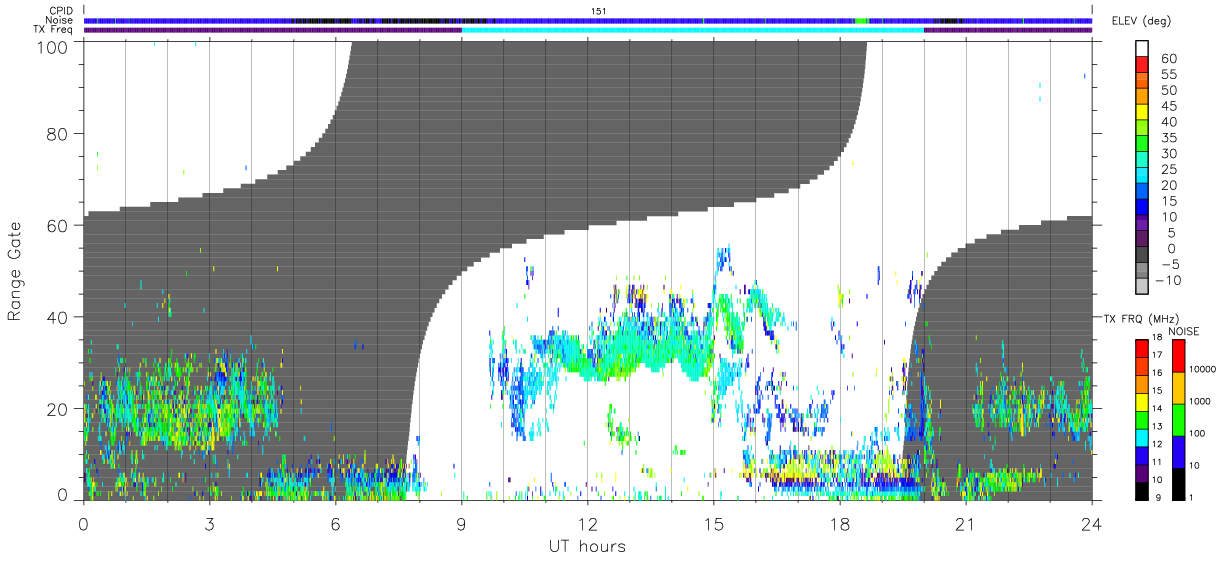Click the "Noise" row label at top left
This screenshot has width=1228, height=567.
(x=60, y=20)
